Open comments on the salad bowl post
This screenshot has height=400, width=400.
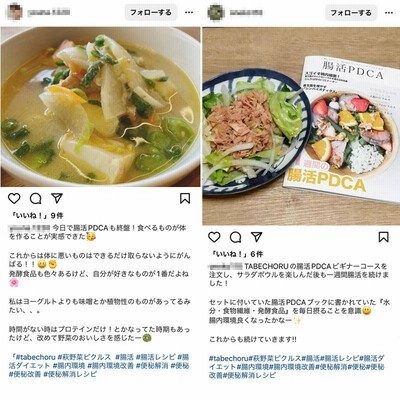[236, 237]
